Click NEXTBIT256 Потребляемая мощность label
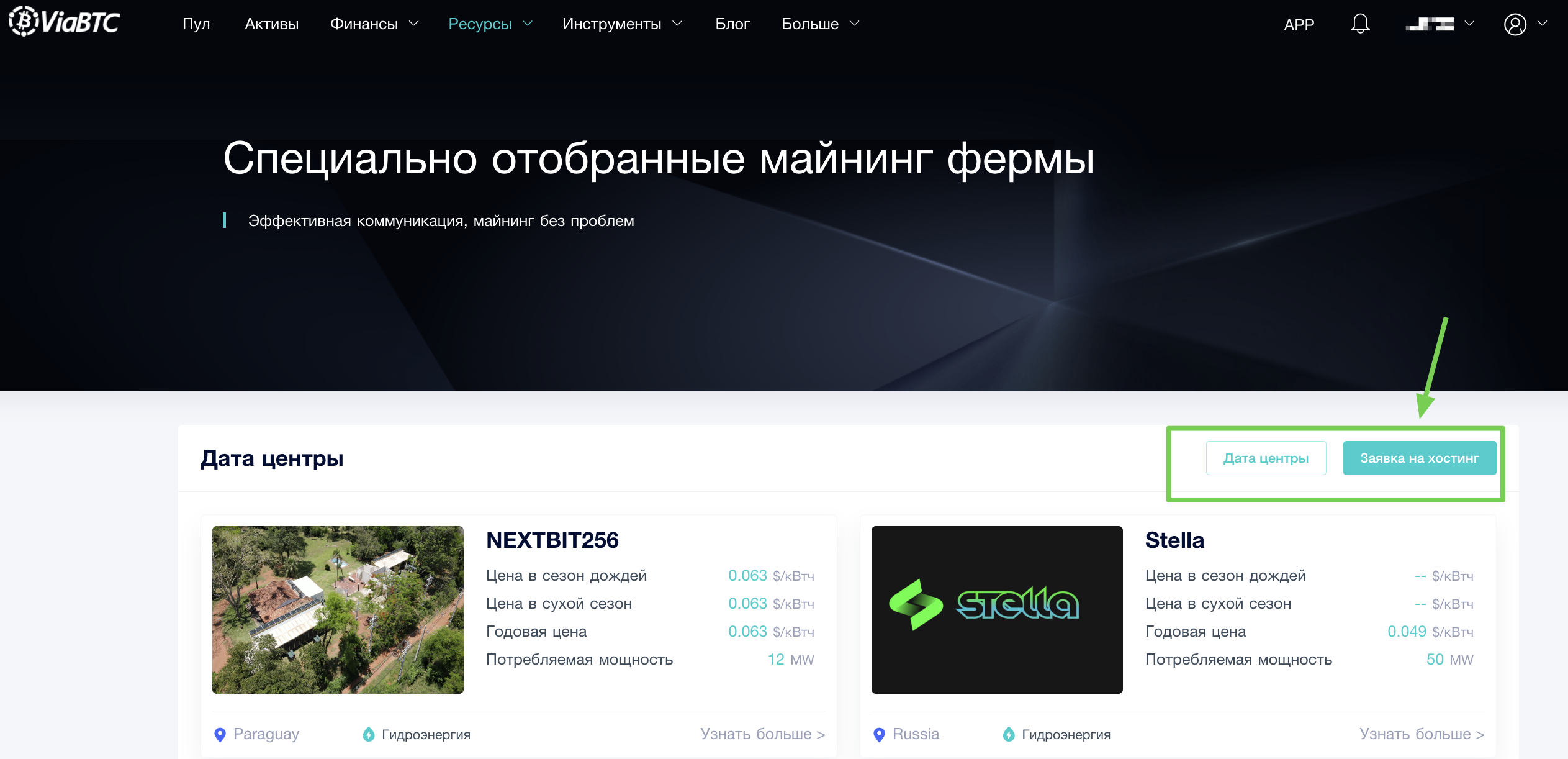 579,660
